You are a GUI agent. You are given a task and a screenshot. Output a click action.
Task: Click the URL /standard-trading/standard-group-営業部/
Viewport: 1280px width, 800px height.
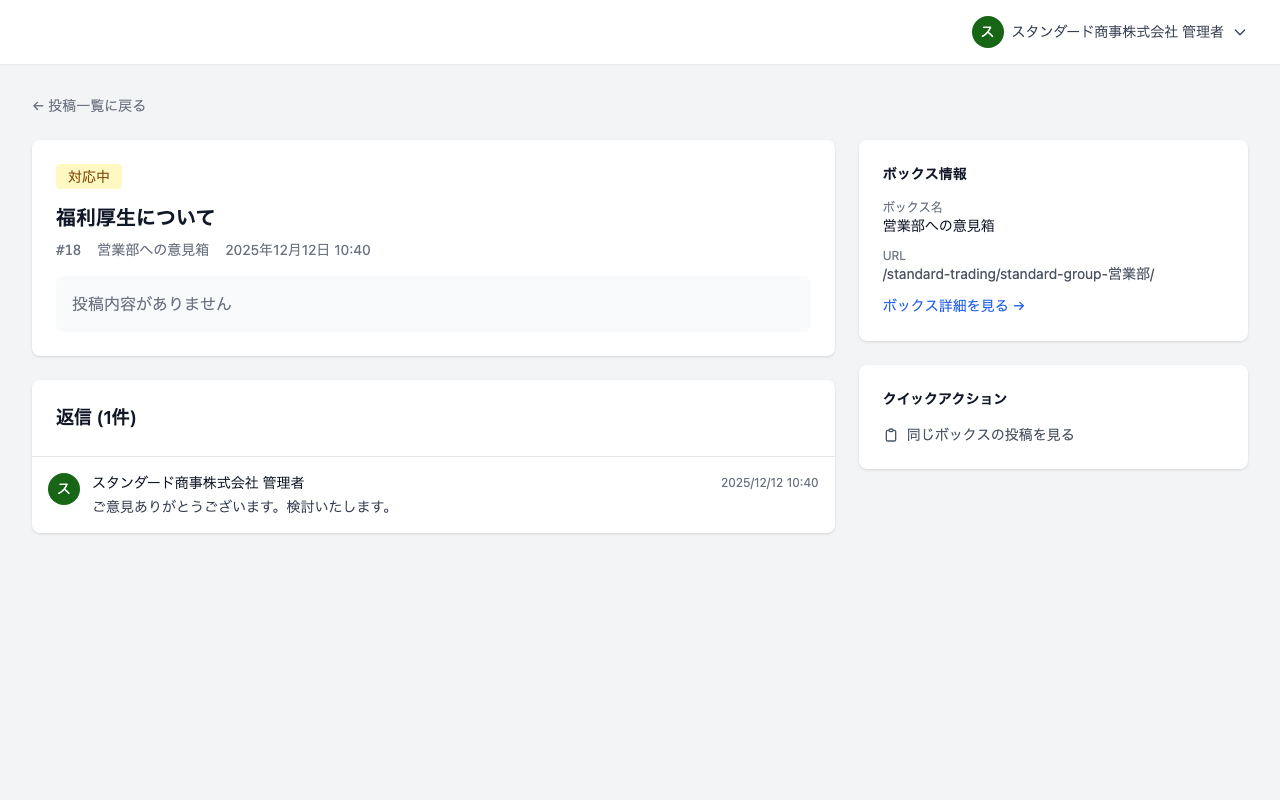[1017, 273]
